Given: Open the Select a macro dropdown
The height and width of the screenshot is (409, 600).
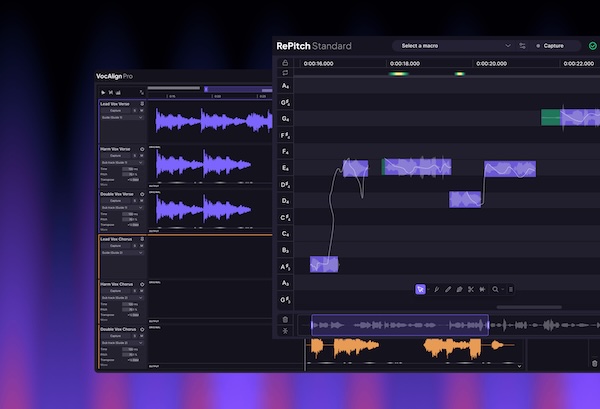Looking at the screenshot, I should [454, 46].
